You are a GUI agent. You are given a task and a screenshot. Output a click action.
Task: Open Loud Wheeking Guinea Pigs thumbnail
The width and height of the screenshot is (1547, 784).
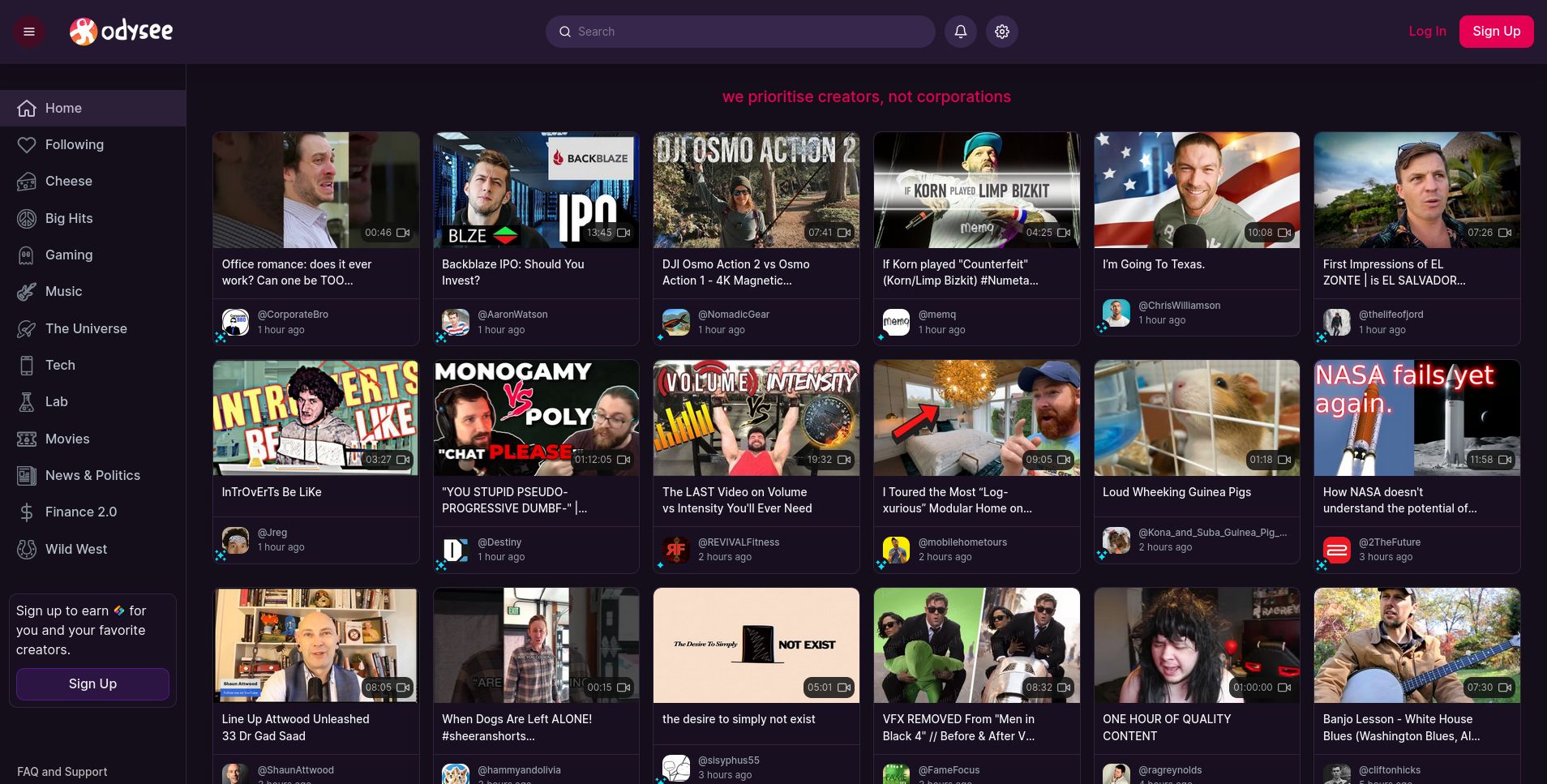pos(1197,418)
